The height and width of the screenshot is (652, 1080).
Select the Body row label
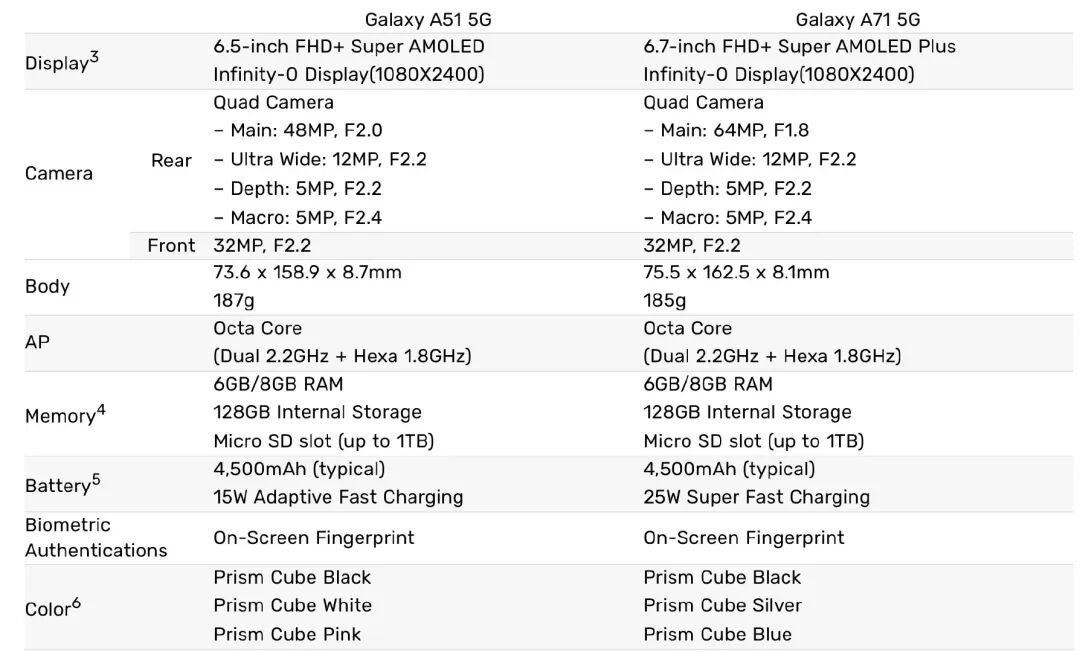click(47, 286)
